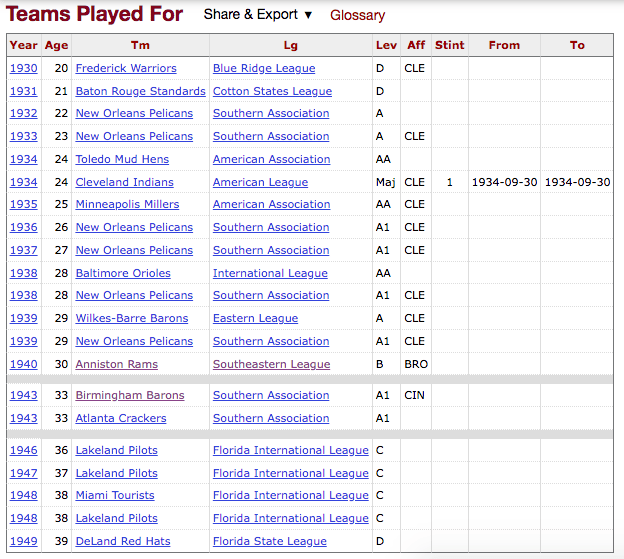The image size is (624, 559).
Task: Sort by the Lev column header
Action: [386, 45]
